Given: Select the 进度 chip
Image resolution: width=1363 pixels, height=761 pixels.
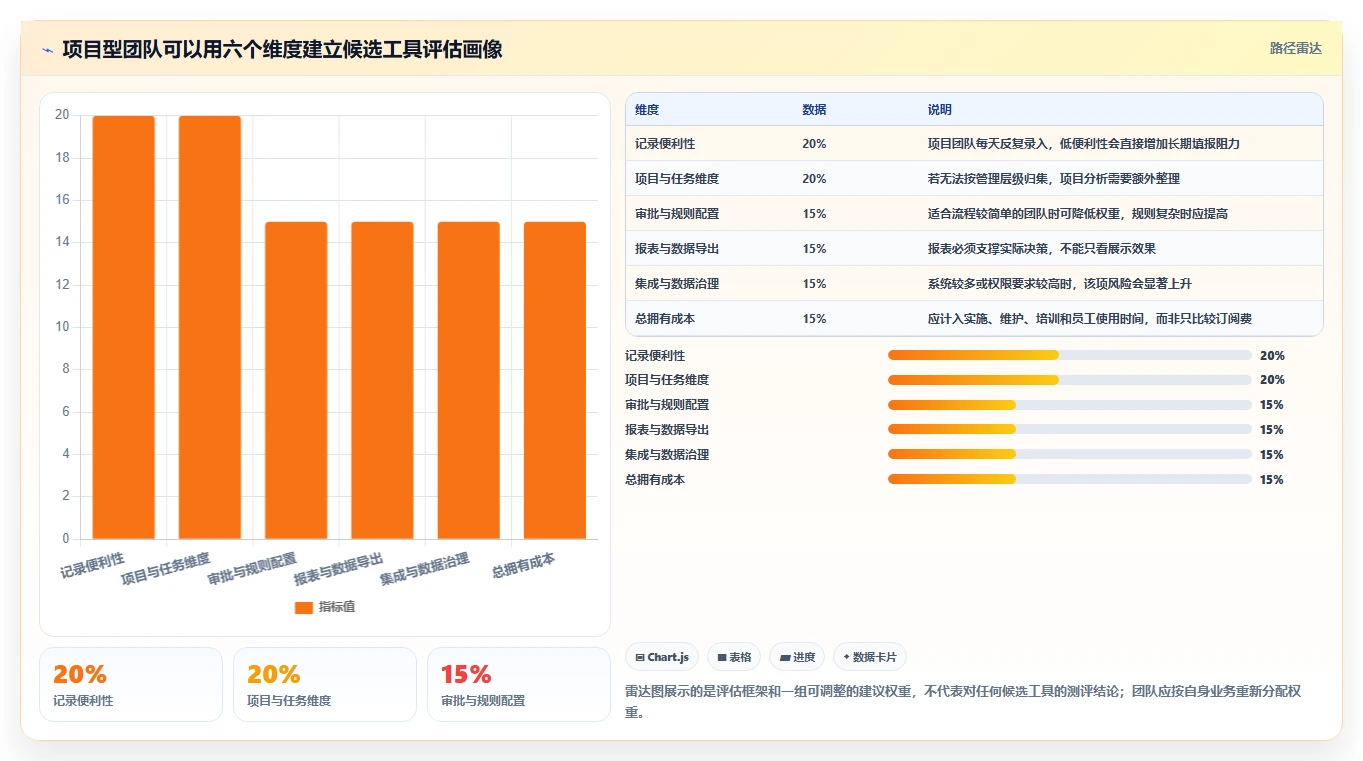Looking at the screenshot, I should pos(797,657).
